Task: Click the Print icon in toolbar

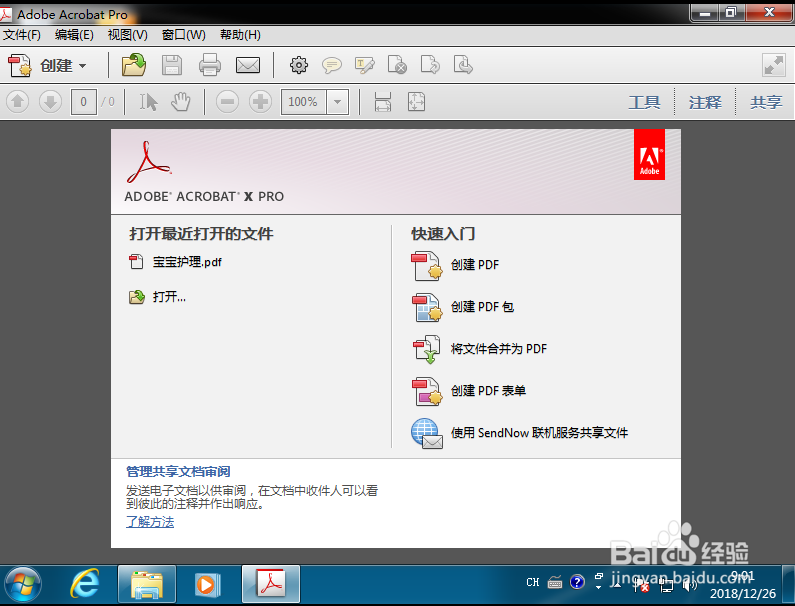Action: [210, 65]
